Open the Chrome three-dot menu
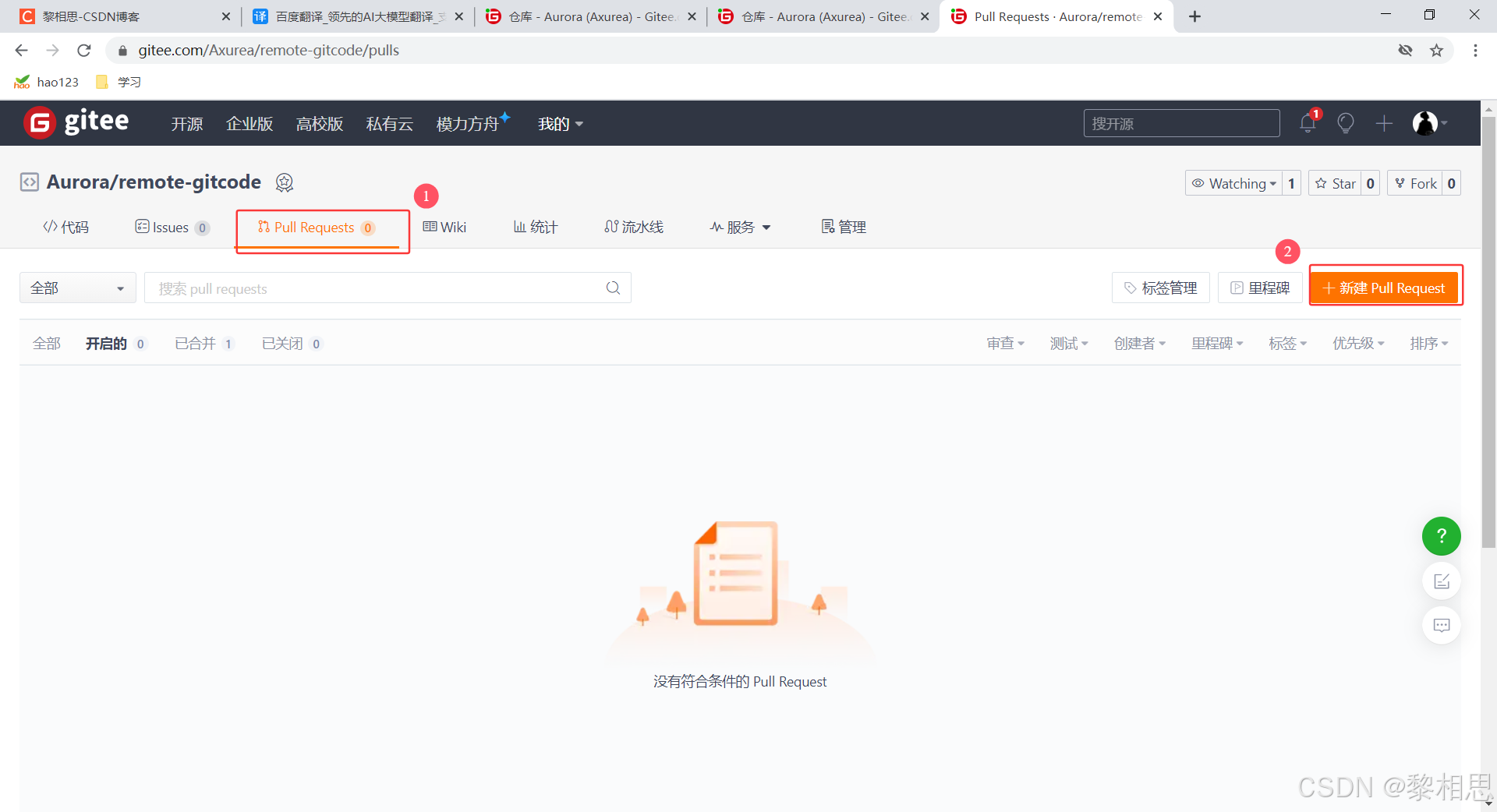Screen dimensions: 1497x812 tap(1475, 51)
